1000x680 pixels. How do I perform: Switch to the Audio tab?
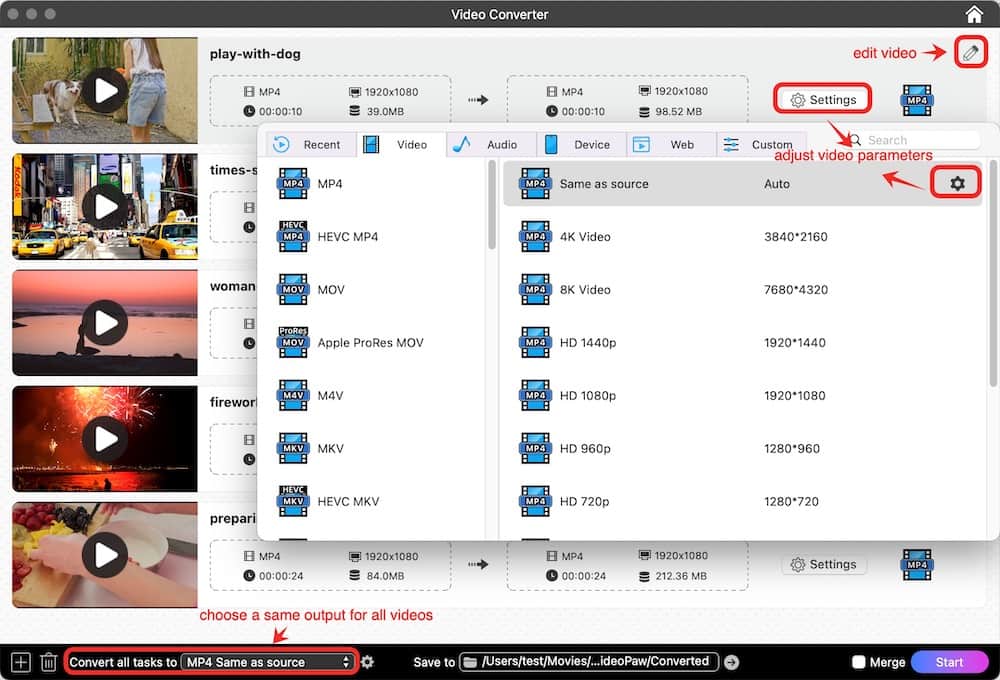[490, 144]
